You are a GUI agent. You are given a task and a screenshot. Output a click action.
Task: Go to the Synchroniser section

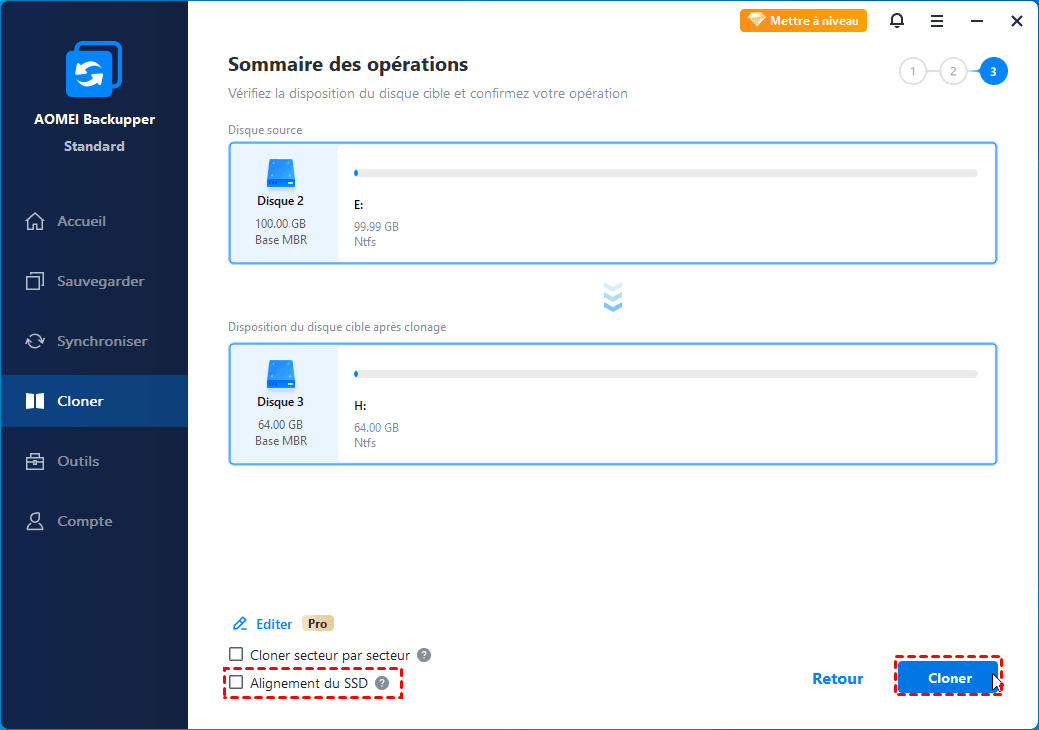coord(94,341)
